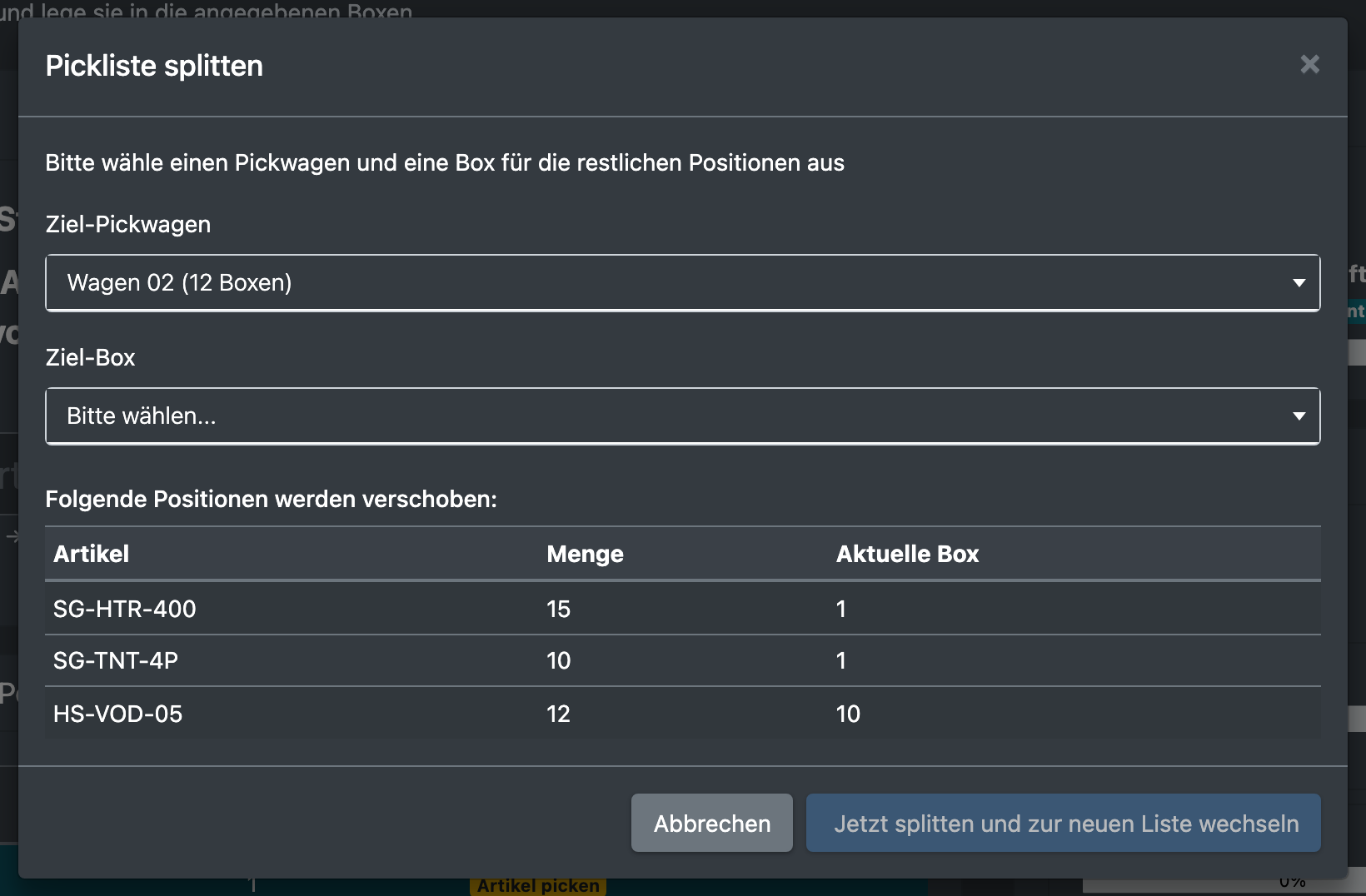Click the Artikel column header
This screenshot has width=1366, height=896.
pyautogui.click(x=92, y=554)
